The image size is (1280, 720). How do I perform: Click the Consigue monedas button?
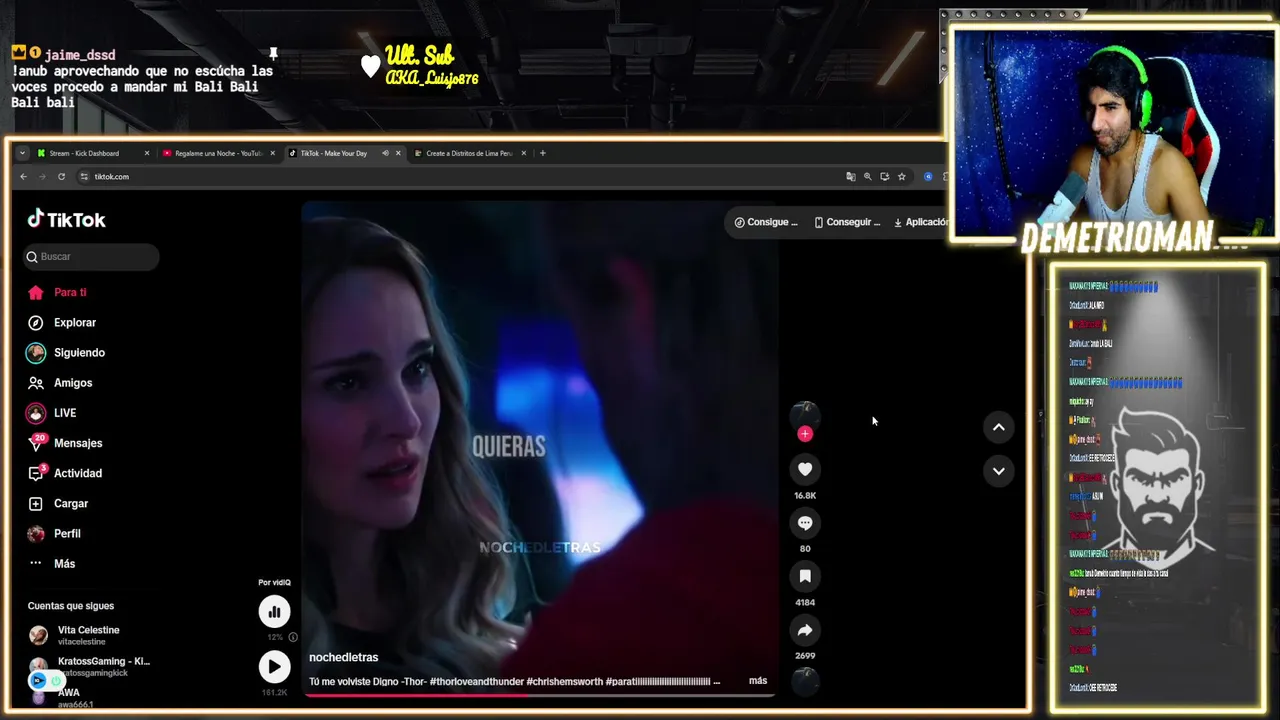tap(766, 222)
